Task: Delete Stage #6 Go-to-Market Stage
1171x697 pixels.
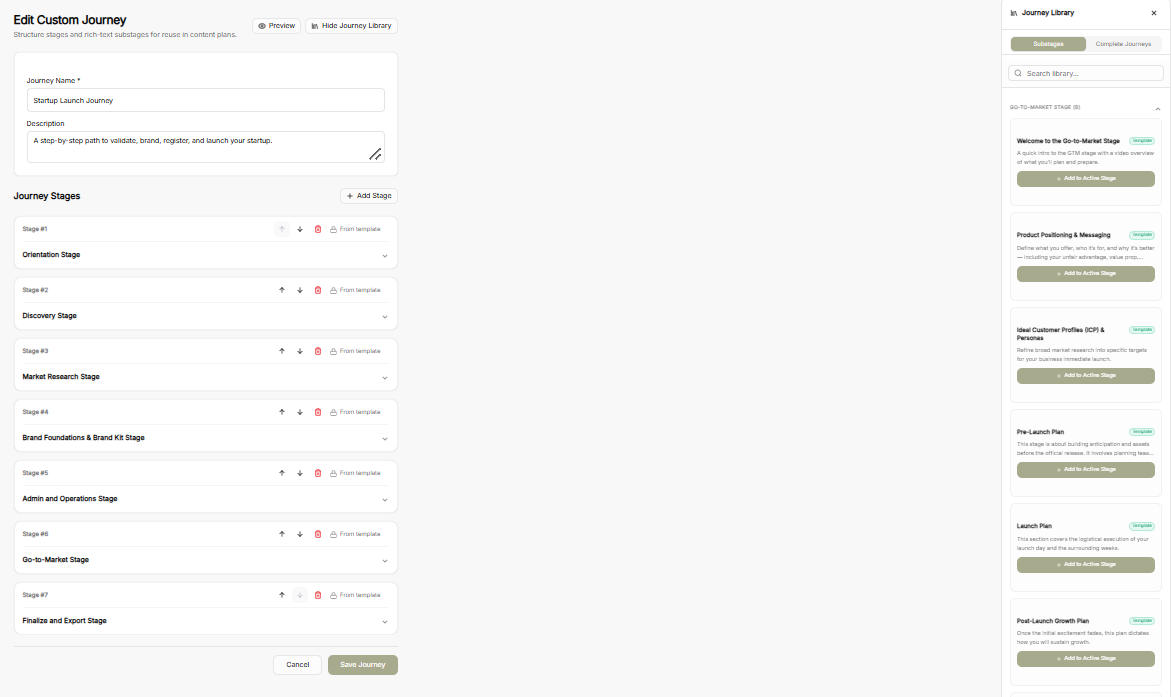Action: [x=317, y=534]
